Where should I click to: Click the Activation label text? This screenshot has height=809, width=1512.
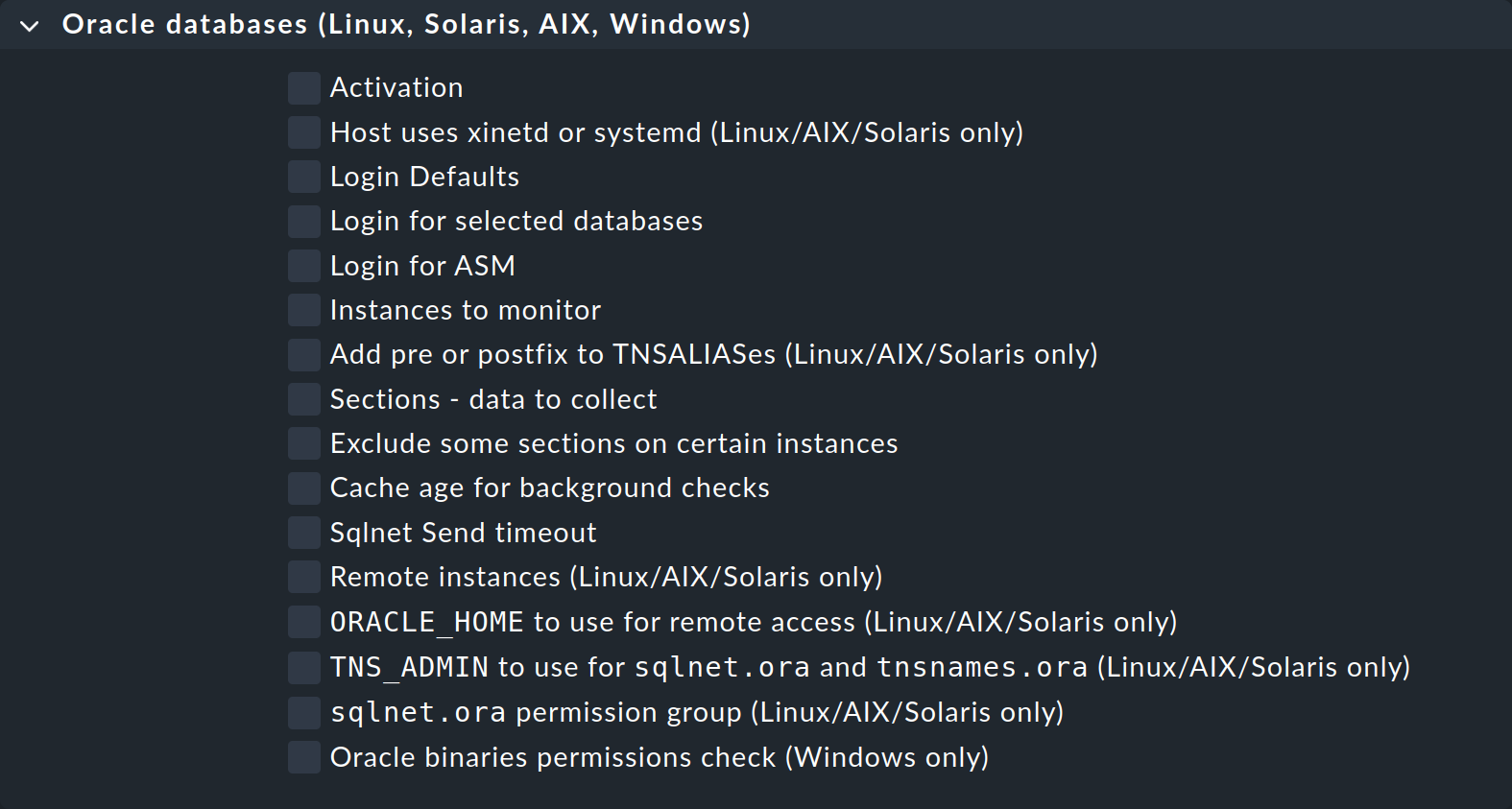point(396,87)
